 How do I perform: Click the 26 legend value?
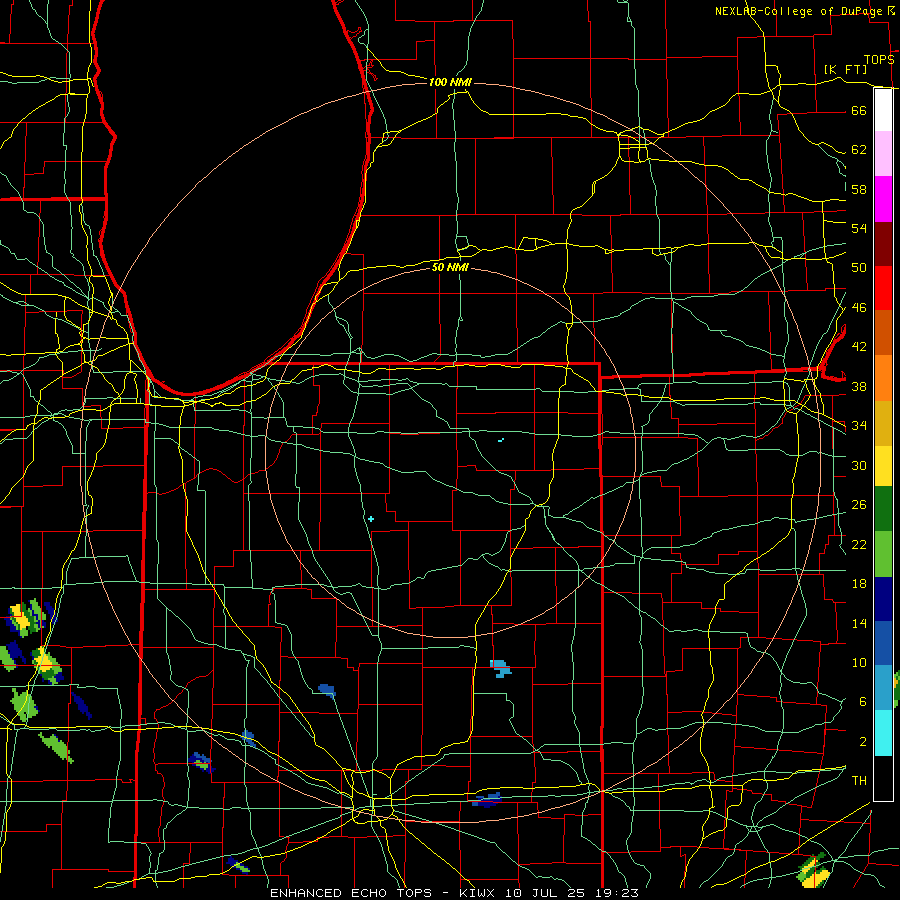click(859, 505)
